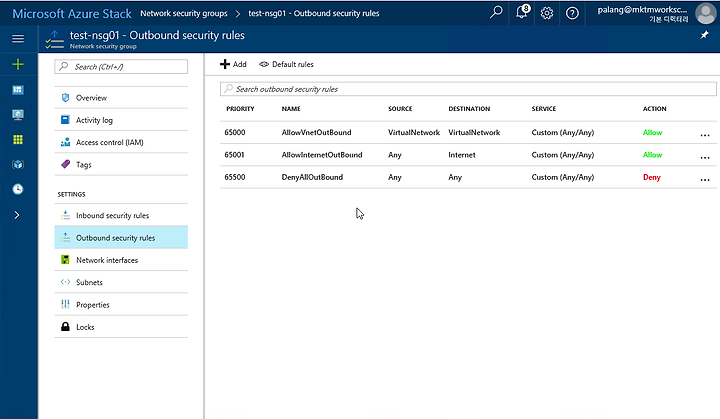The image size is (720, 419).
Task: Click test-nsg01 Outbound security rules breadcrumb
Action: coord(314,13)
